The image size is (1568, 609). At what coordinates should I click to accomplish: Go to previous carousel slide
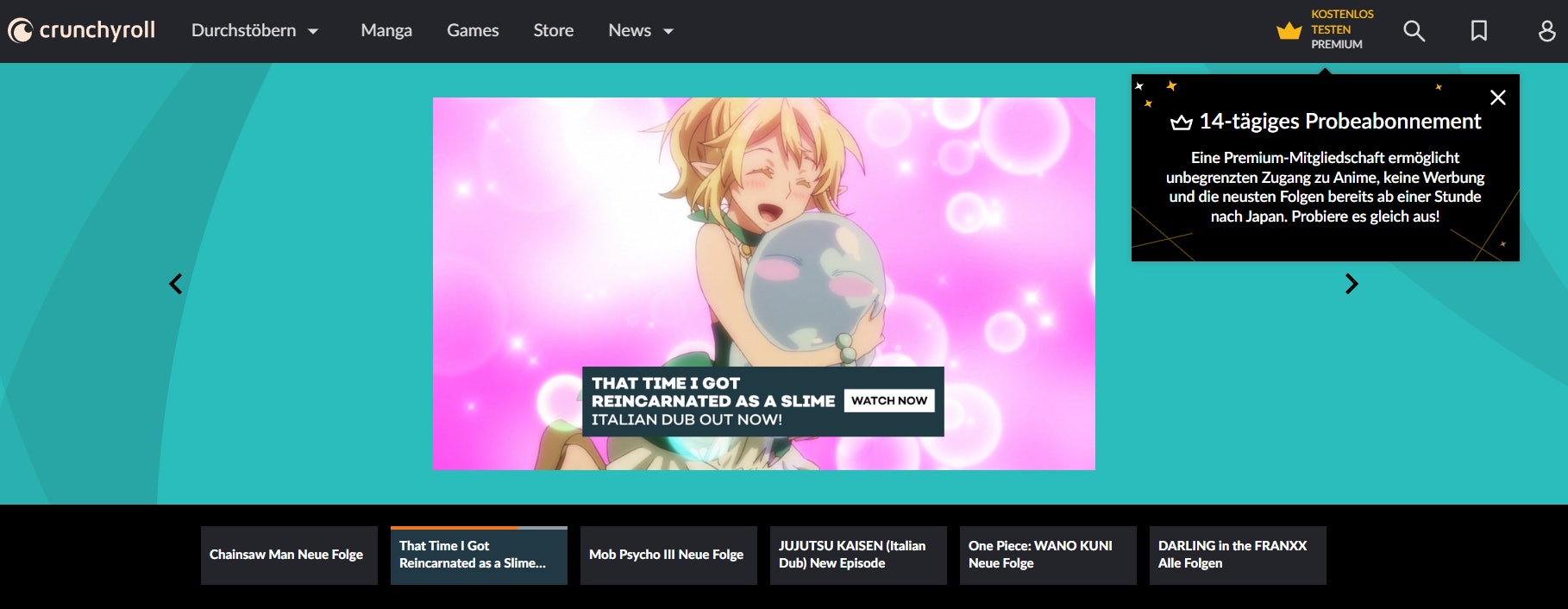176,284
